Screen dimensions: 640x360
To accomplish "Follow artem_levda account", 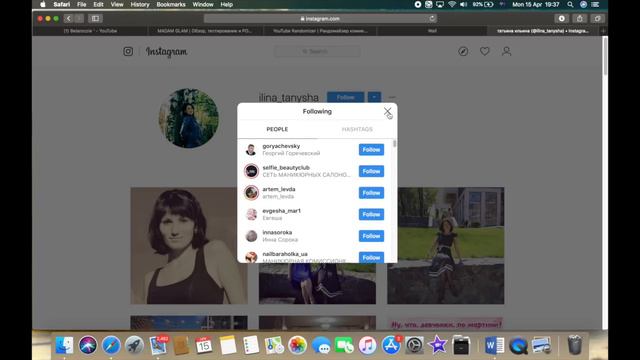I will click(x=371, y=193).
